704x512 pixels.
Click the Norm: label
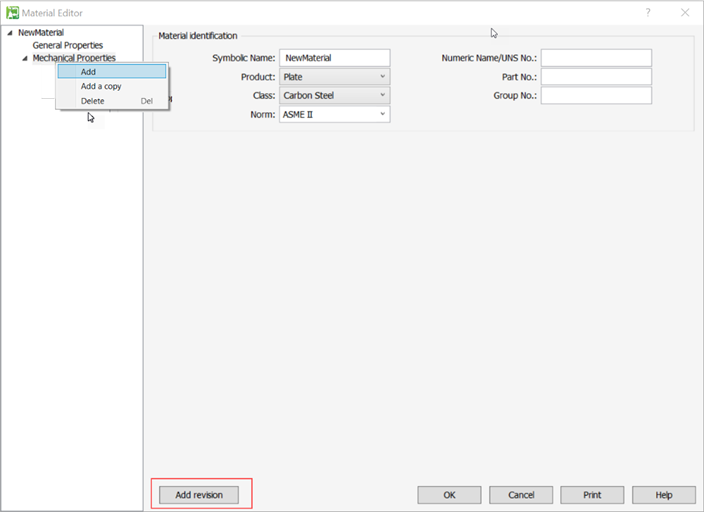coord(263,115)
